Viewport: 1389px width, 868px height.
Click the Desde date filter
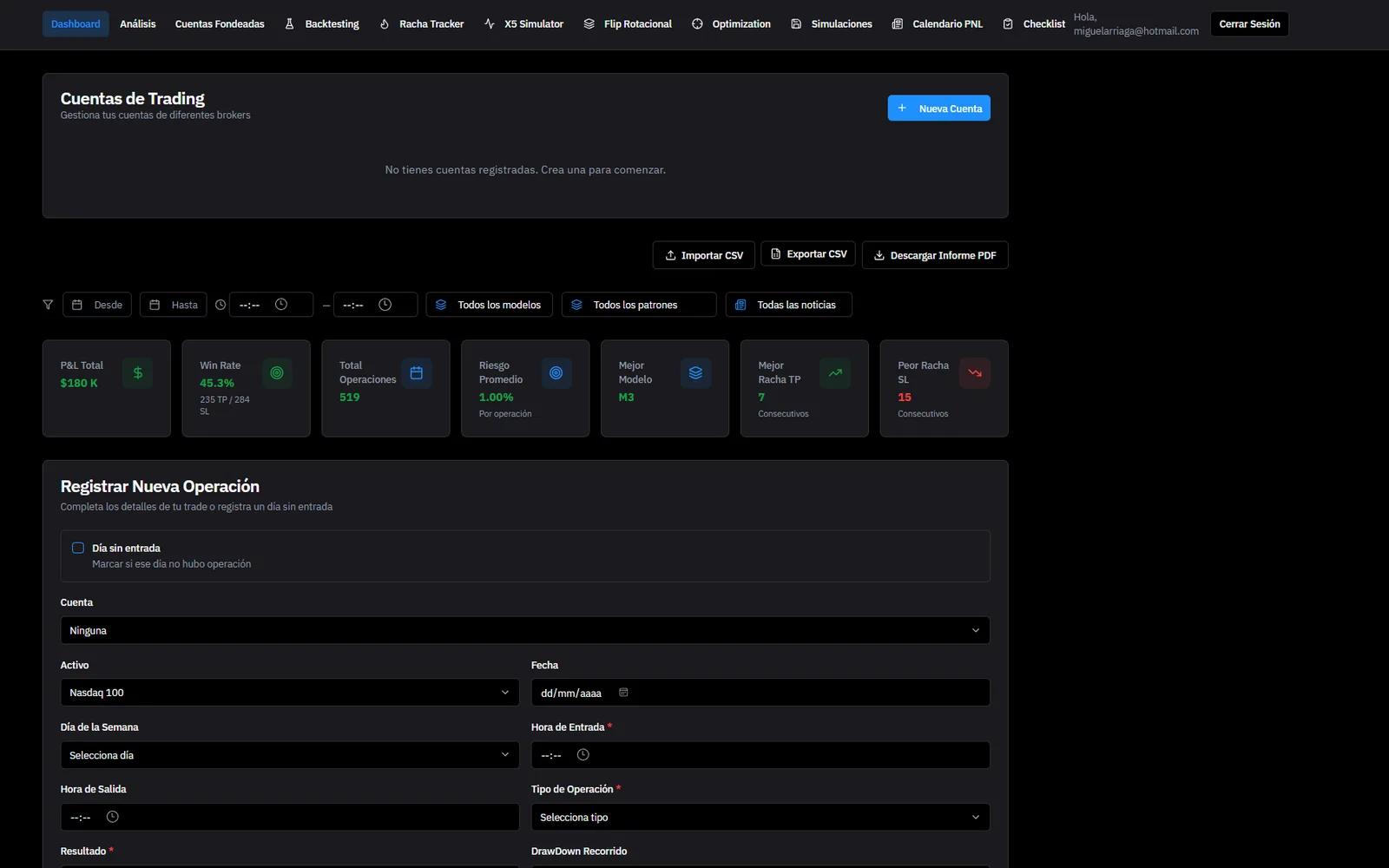[x=97, y=305]
